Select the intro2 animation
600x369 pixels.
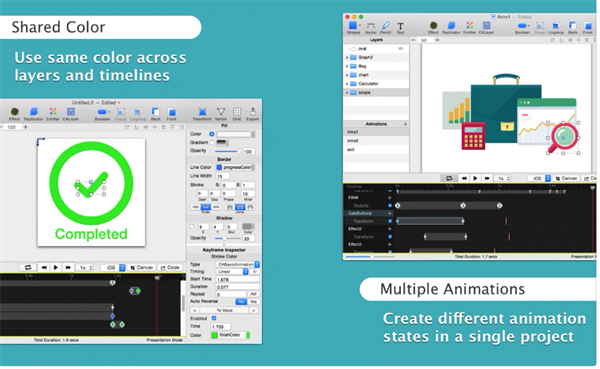click(376, 141)
